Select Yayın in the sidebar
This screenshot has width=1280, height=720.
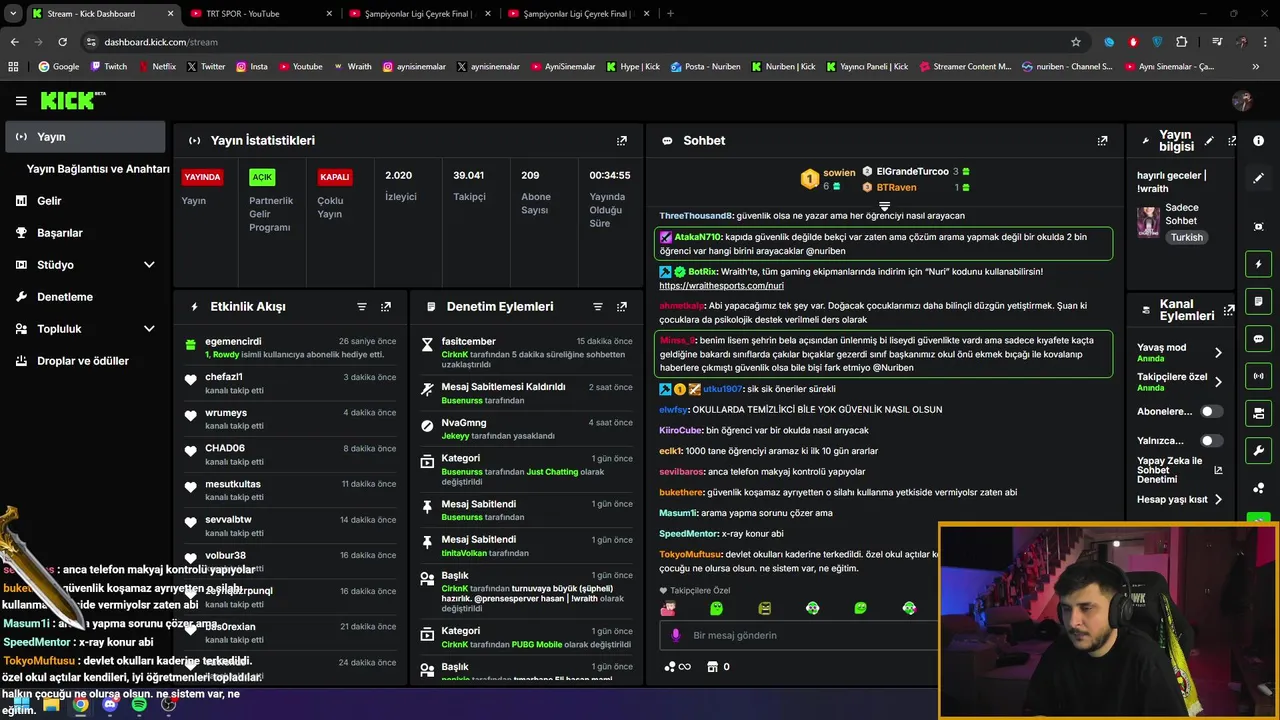(x=85, y=137)
